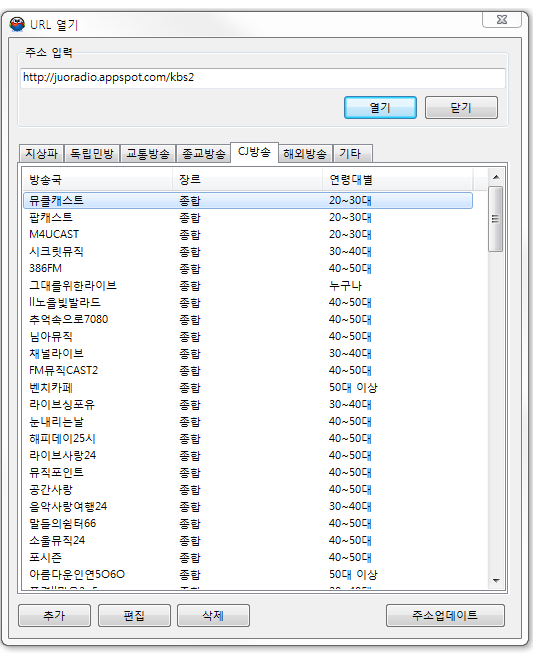
Task: Select the ll노을빛발라드 row
Action: pos(248,303)
